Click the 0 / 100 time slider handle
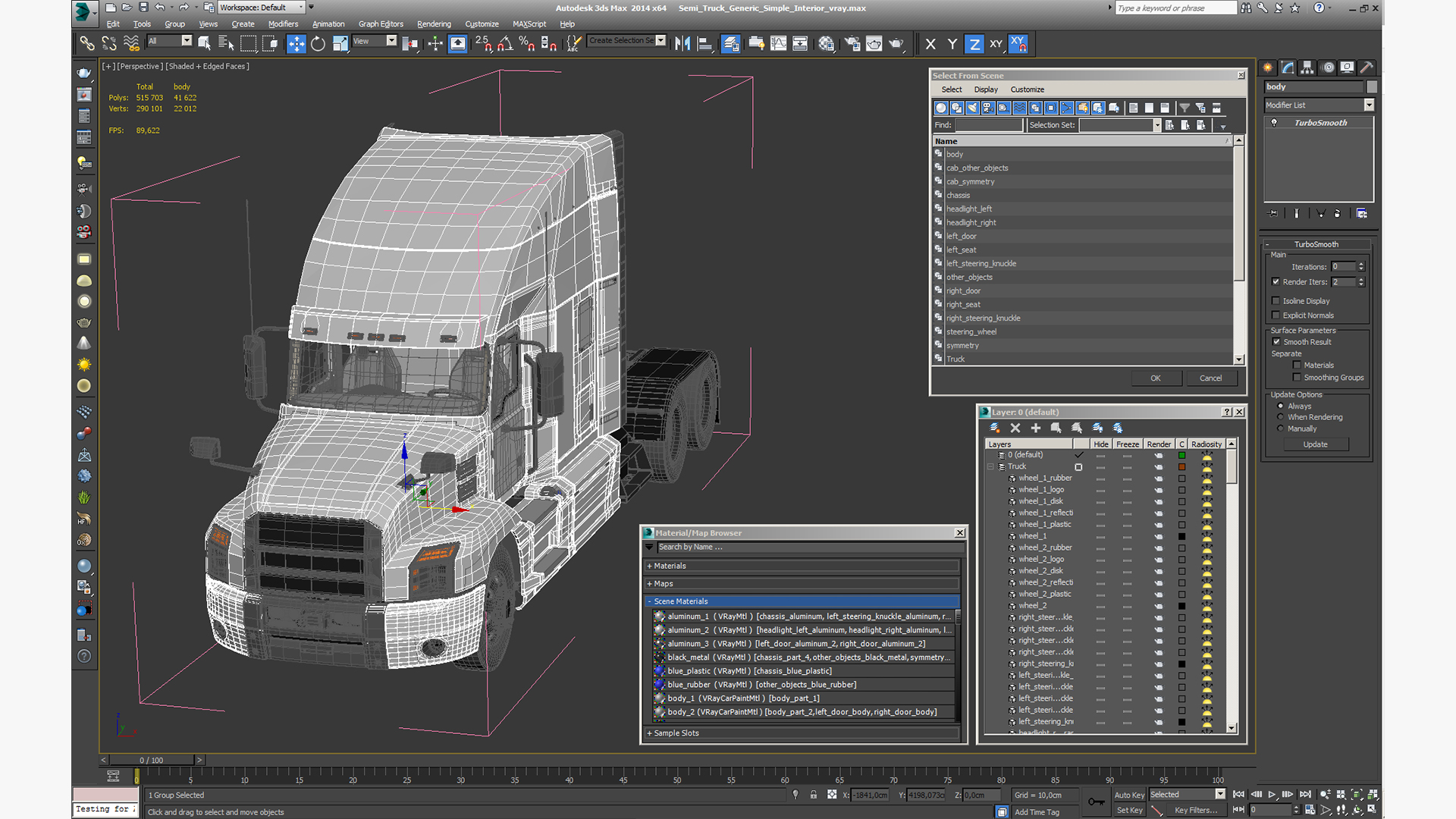1456x819 pixels. [152, 760]
